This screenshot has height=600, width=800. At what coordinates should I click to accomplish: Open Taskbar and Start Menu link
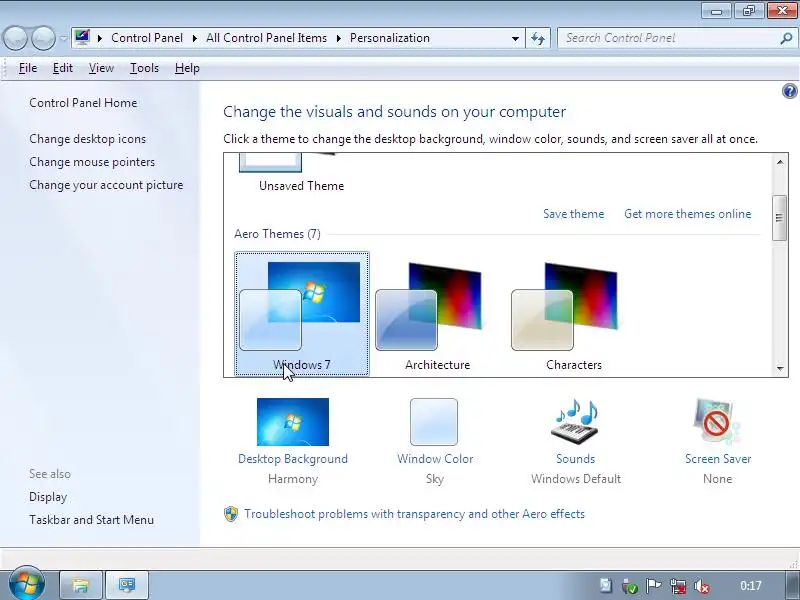(91, 520)
